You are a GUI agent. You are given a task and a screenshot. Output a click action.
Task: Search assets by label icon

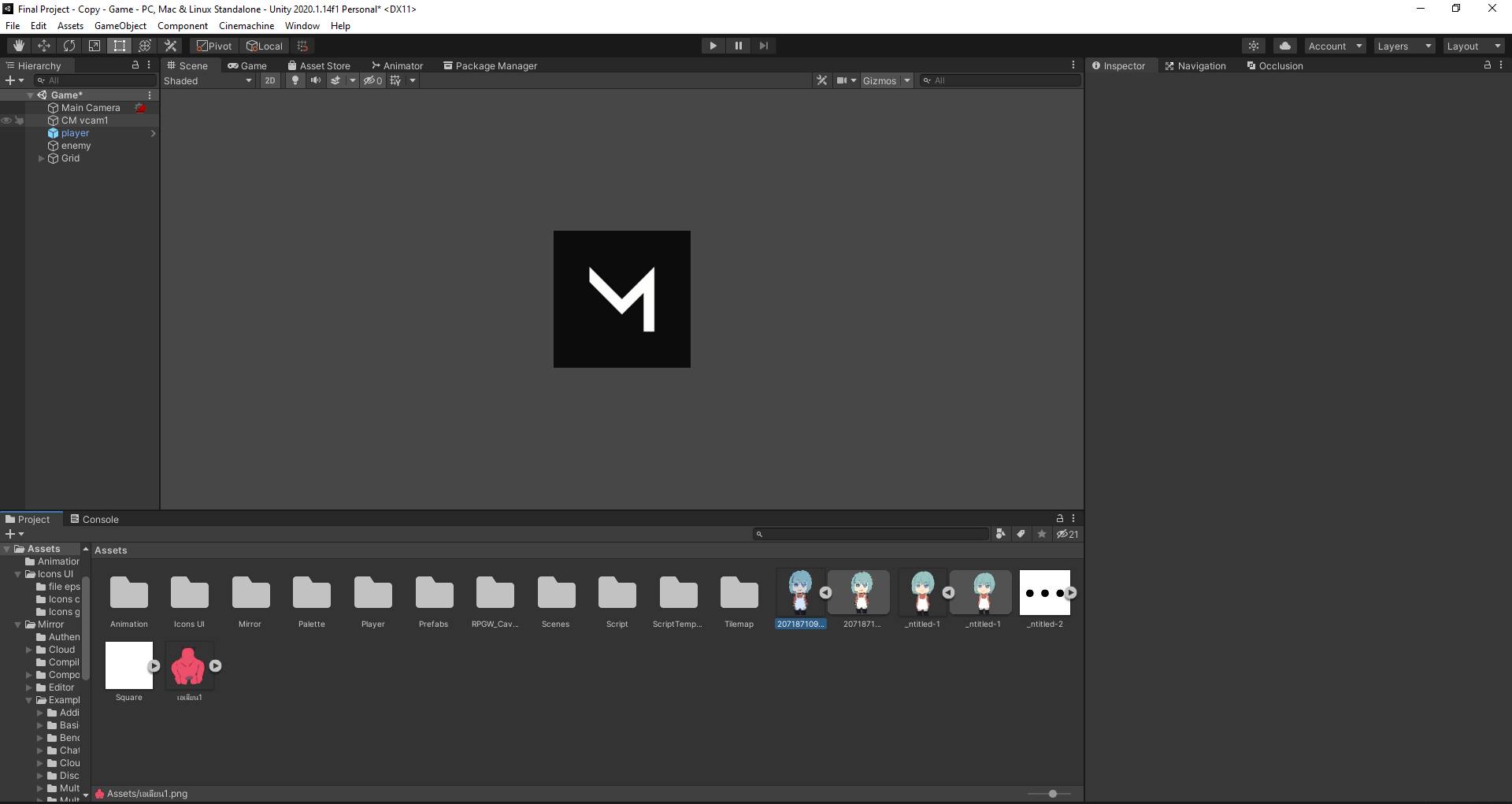(1021, 534)
